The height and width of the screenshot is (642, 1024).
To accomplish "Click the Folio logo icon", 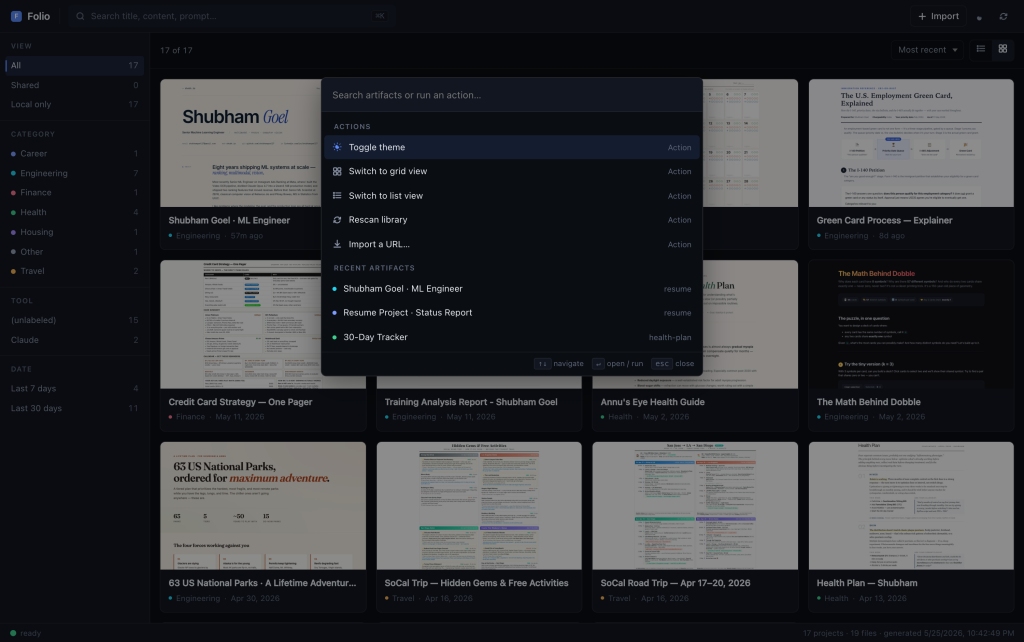I will coord(16,16).
